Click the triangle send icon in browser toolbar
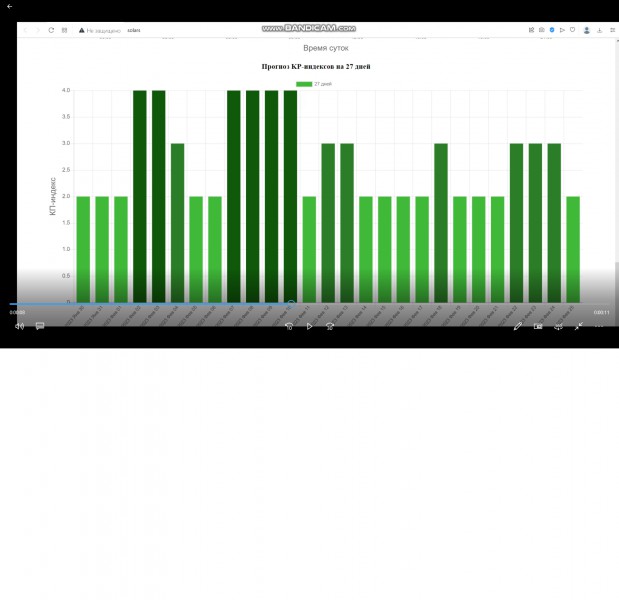Screen dimensions: 619x600 [562, 30]
